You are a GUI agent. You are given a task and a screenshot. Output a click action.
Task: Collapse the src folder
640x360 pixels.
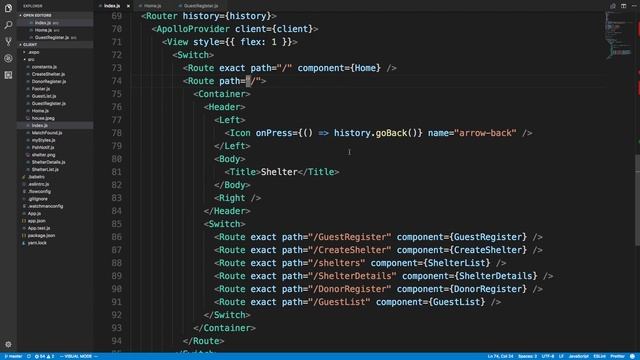point(31,60)
